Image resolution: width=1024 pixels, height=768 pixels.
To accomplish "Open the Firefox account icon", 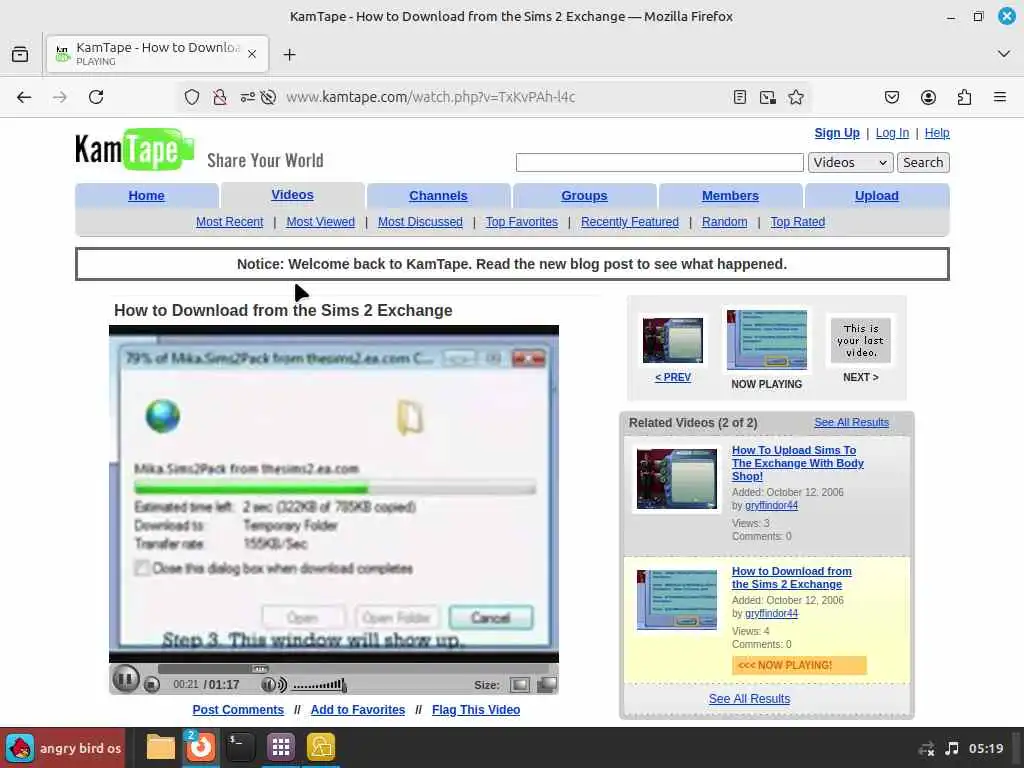I will 928,97.
